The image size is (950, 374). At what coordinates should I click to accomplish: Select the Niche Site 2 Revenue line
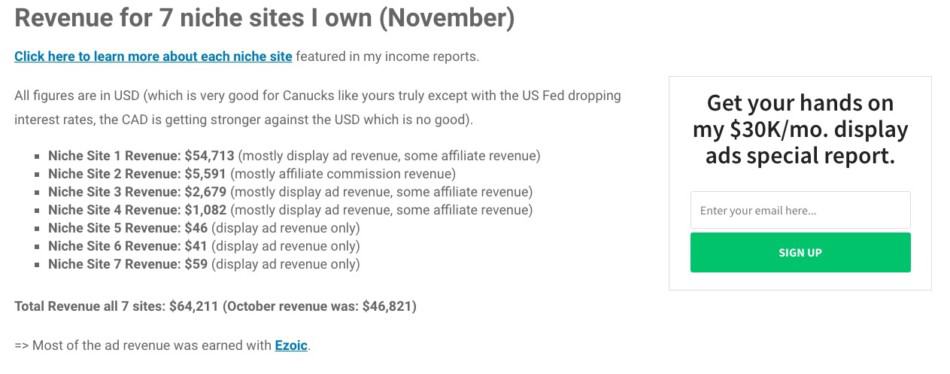coord(251,174)
